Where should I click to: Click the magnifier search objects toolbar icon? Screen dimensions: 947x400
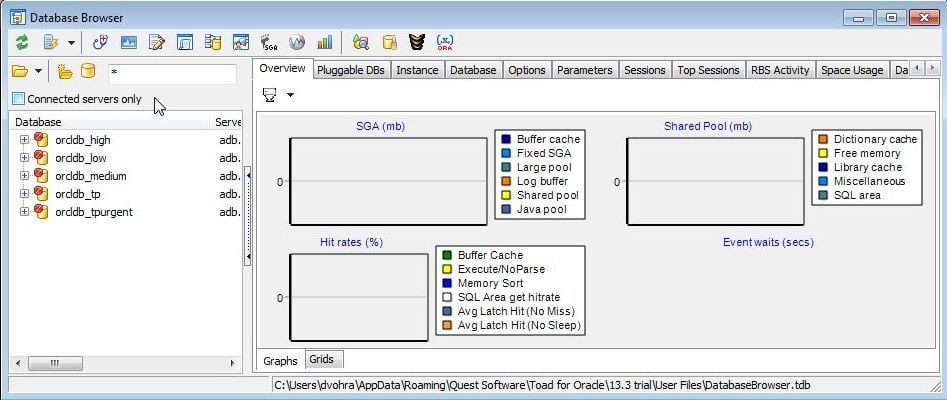361,42
